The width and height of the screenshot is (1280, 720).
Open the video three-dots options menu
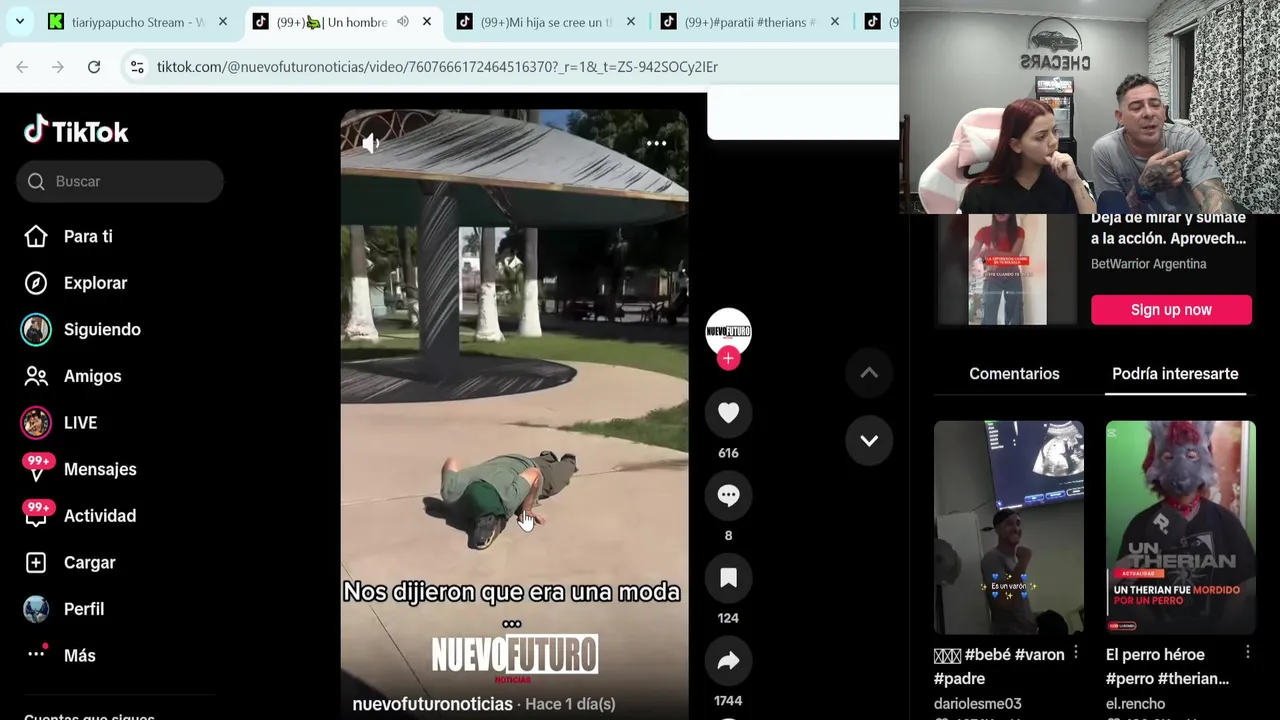656,144
